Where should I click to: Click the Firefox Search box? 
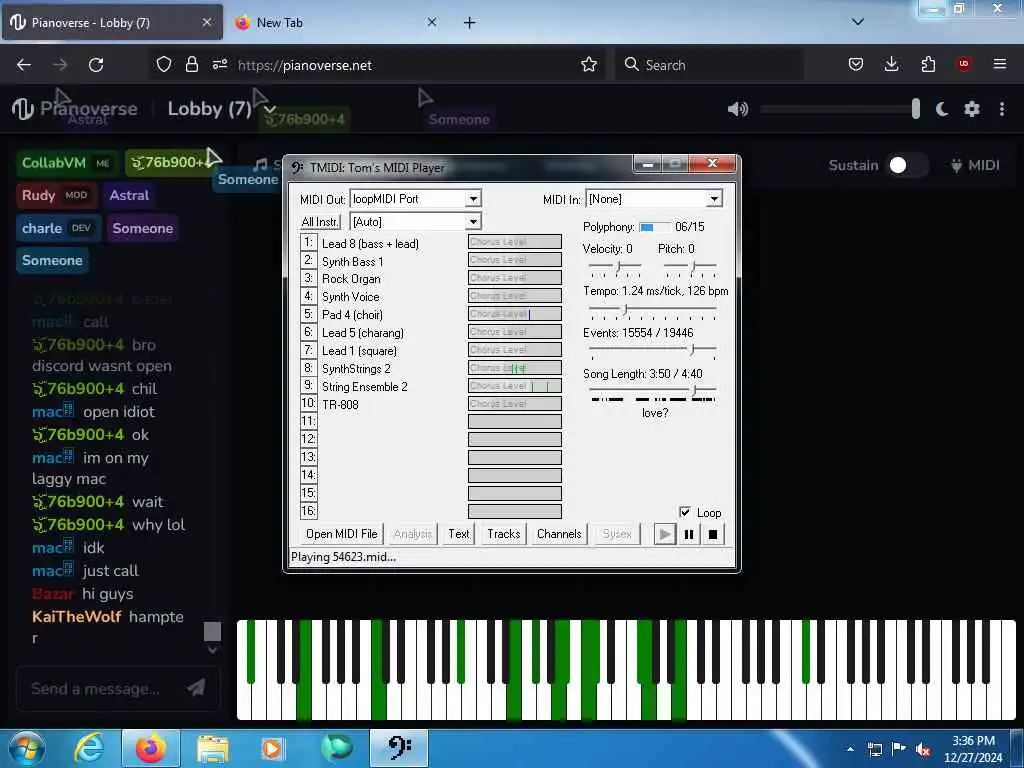709,65
